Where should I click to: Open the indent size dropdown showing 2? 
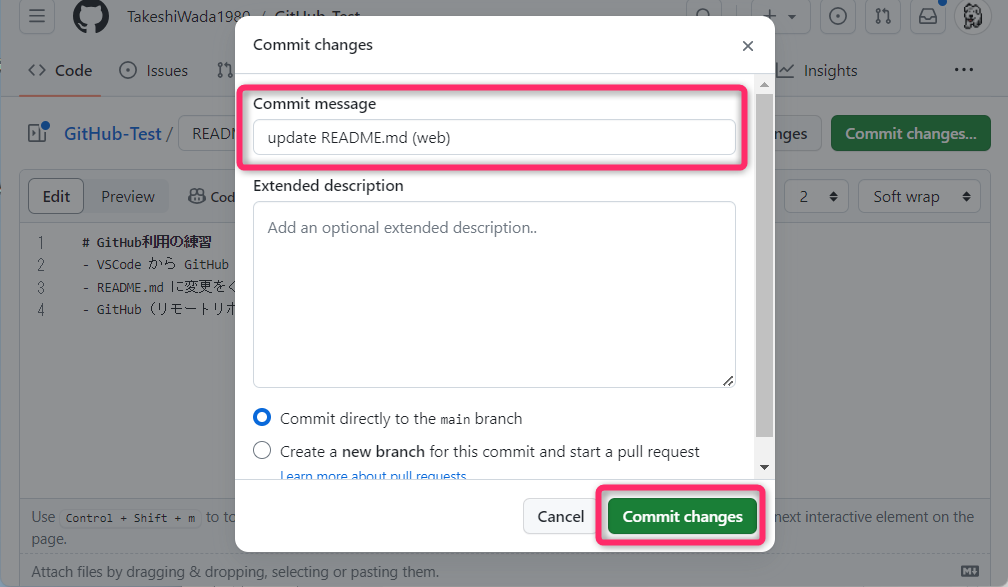pyautogui.click(x=816, y=197)
